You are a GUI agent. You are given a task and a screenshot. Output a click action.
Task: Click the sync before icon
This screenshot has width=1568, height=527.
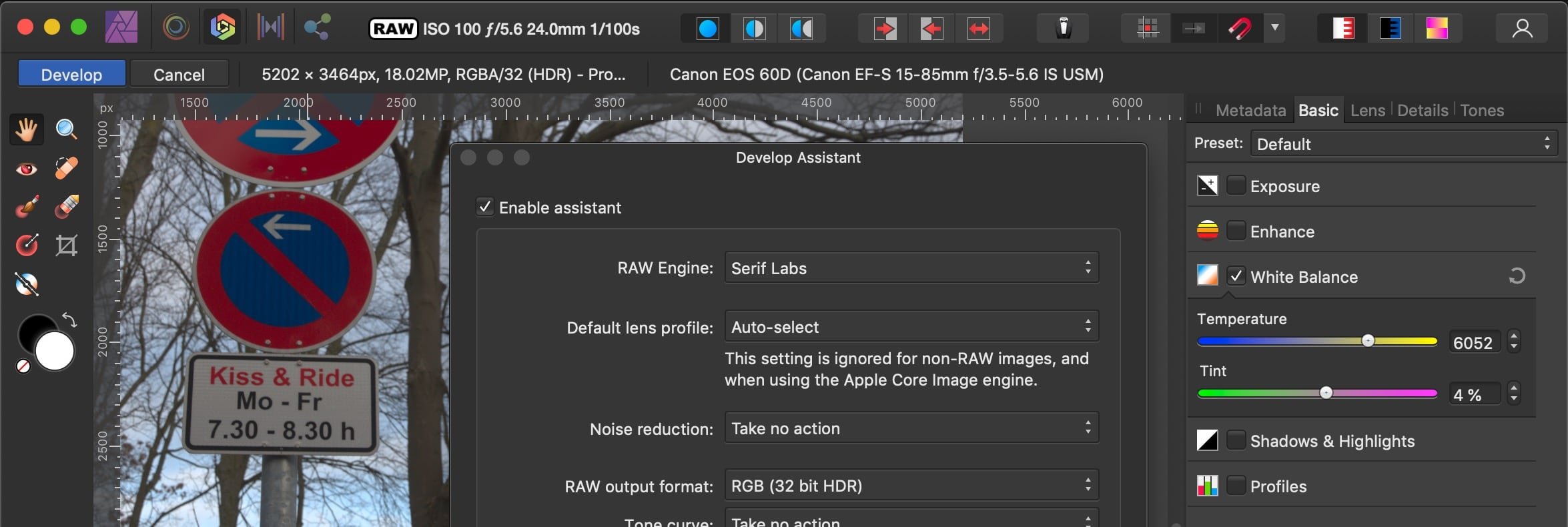[885, 29]
